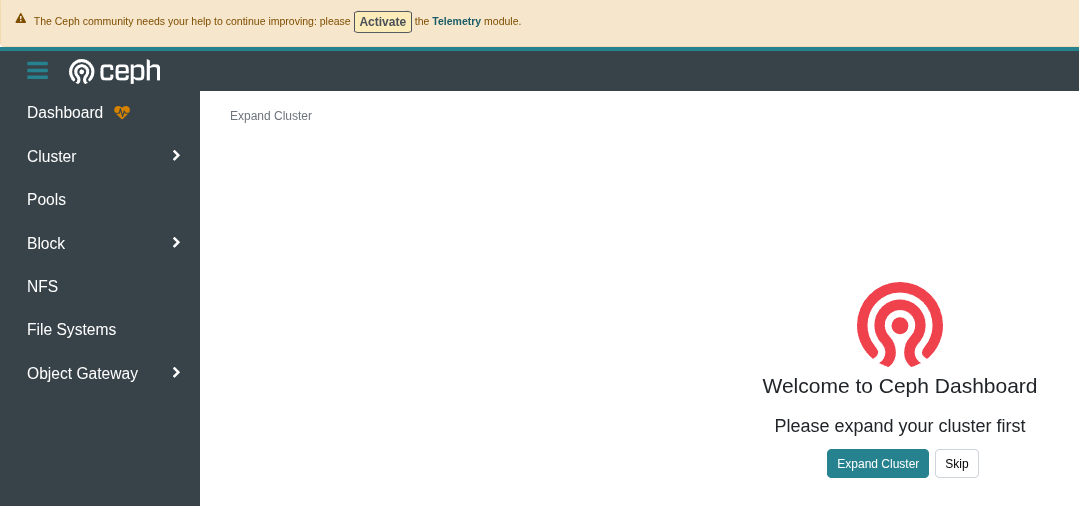Click the red Ceph welcome logo
The width and height of the screenshot is (1079, 506).
899,324
